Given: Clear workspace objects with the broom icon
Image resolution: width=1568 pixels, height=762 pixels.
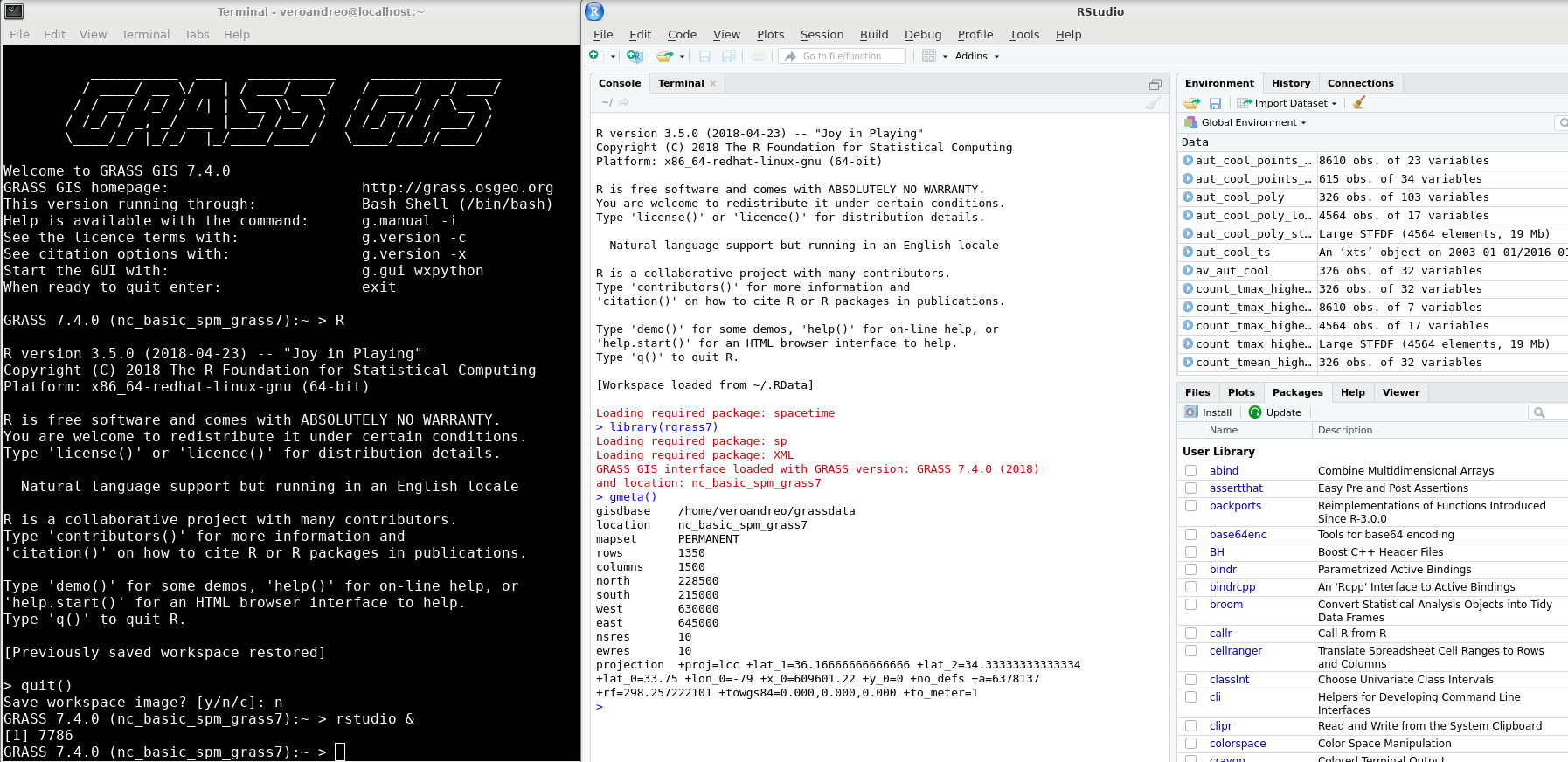Looking at the screenshot, I should [x=1358, y=103].
